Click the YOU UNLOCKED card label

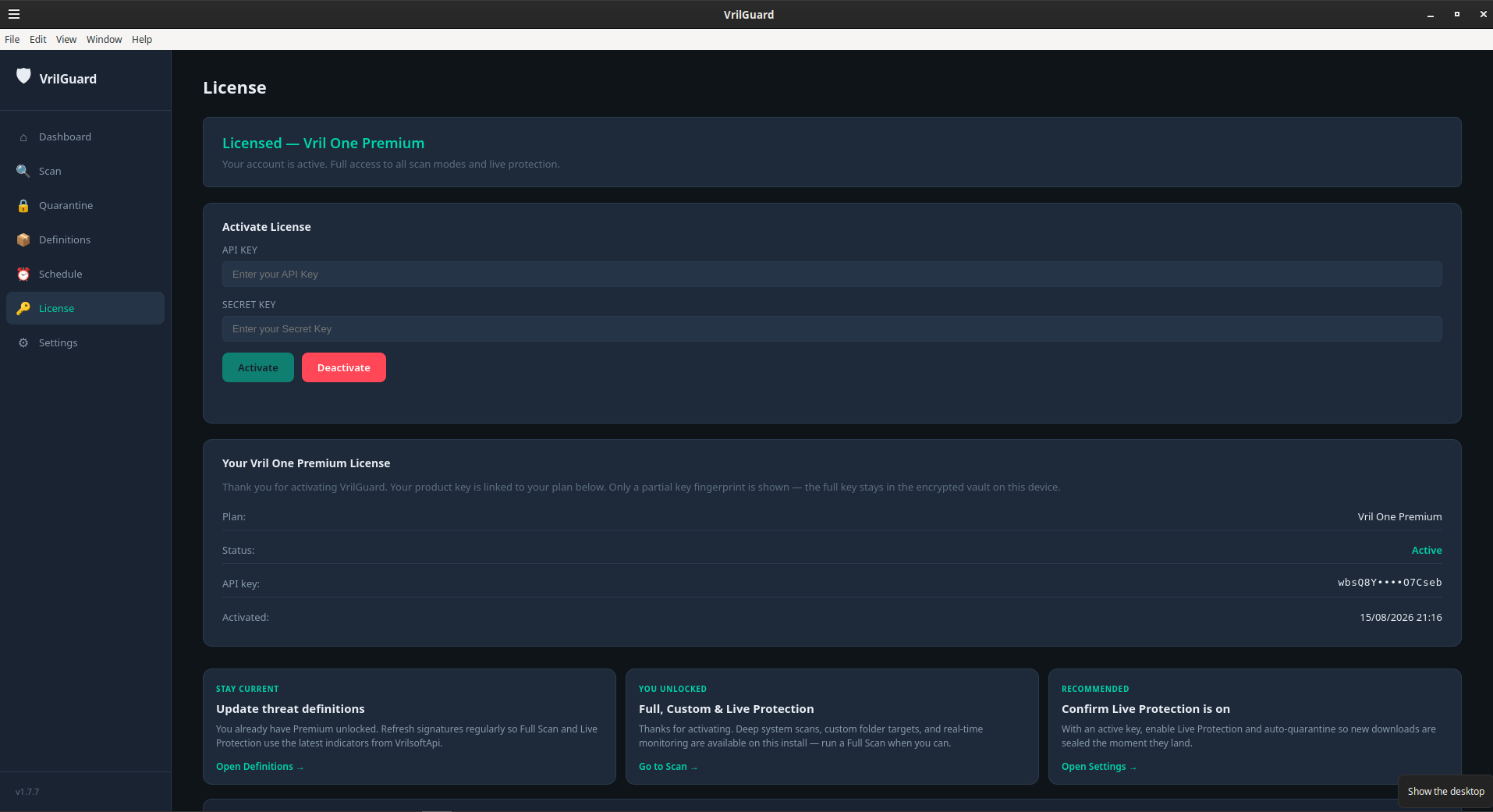[x=672, y=689]
